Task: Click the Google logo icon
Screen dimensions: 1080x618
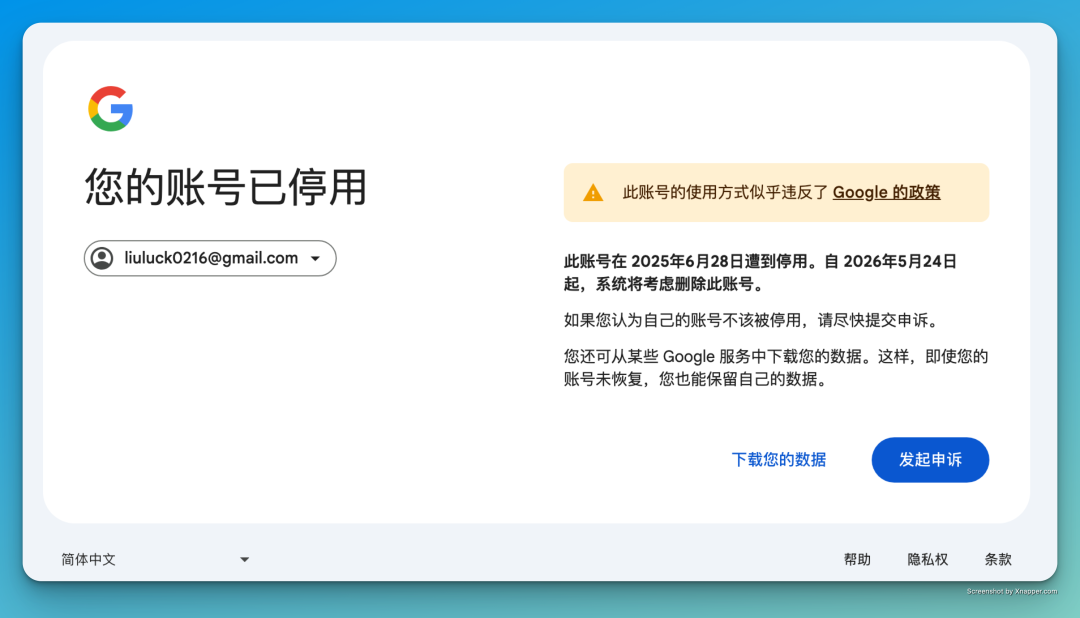Action: coord(110,109)
